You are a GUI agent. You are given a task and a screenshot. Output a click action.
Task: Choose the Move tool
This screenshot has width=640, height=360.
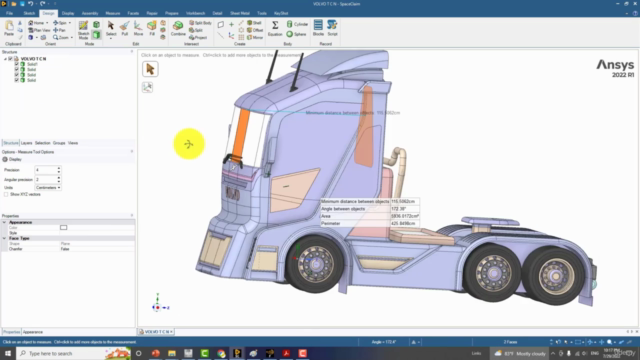(x=138, y=29)
